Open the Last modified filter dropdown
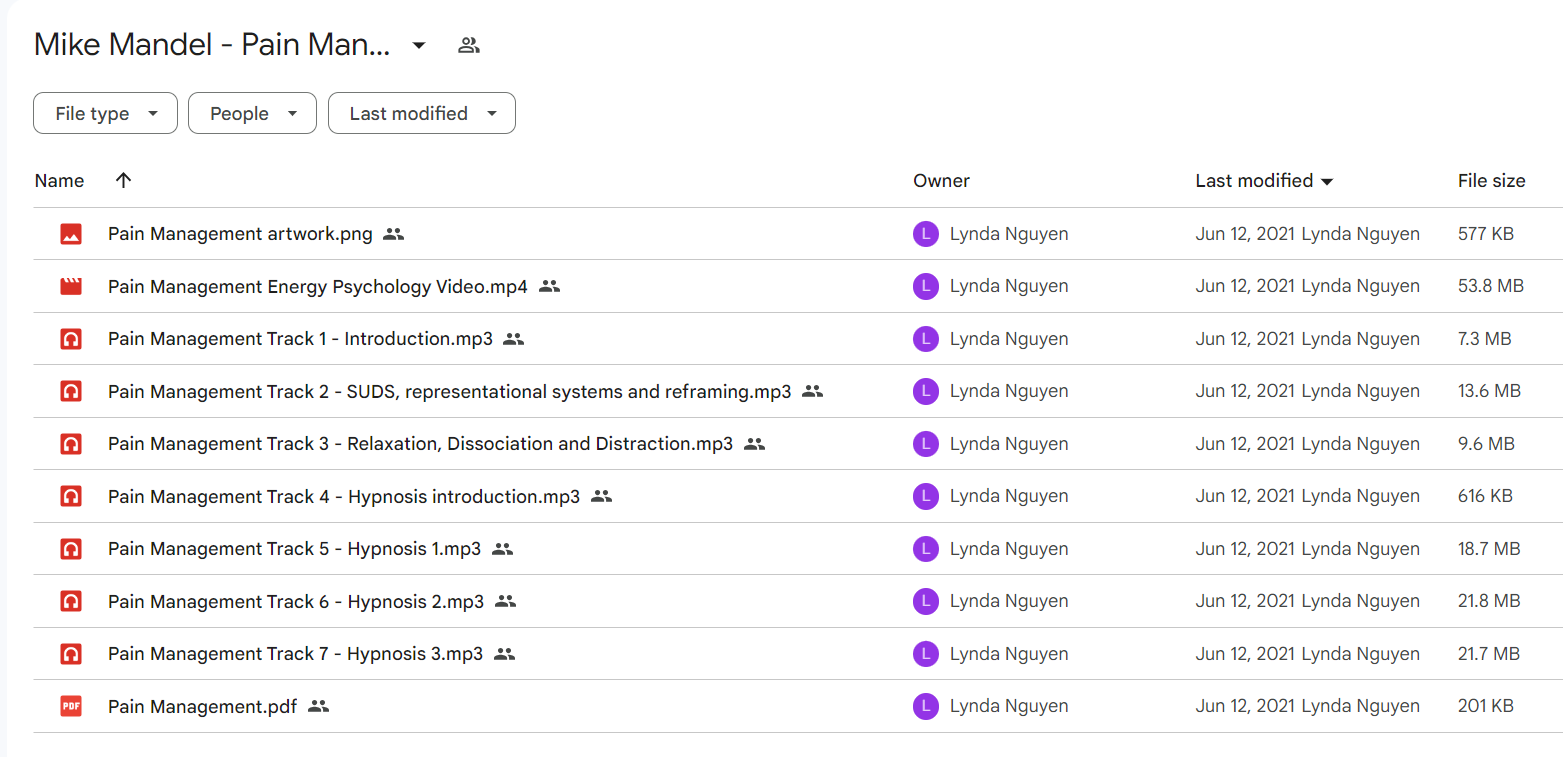 pyautogui.click(x=422, y=113)
